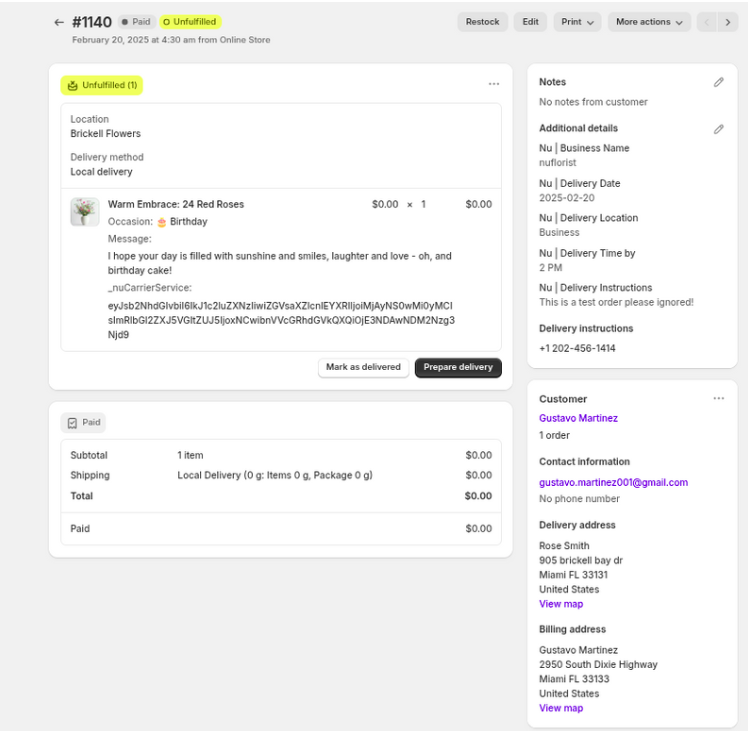Edit Additional details via pencil icon
This screenshot has width=748, height=731.
click(718, 129)
